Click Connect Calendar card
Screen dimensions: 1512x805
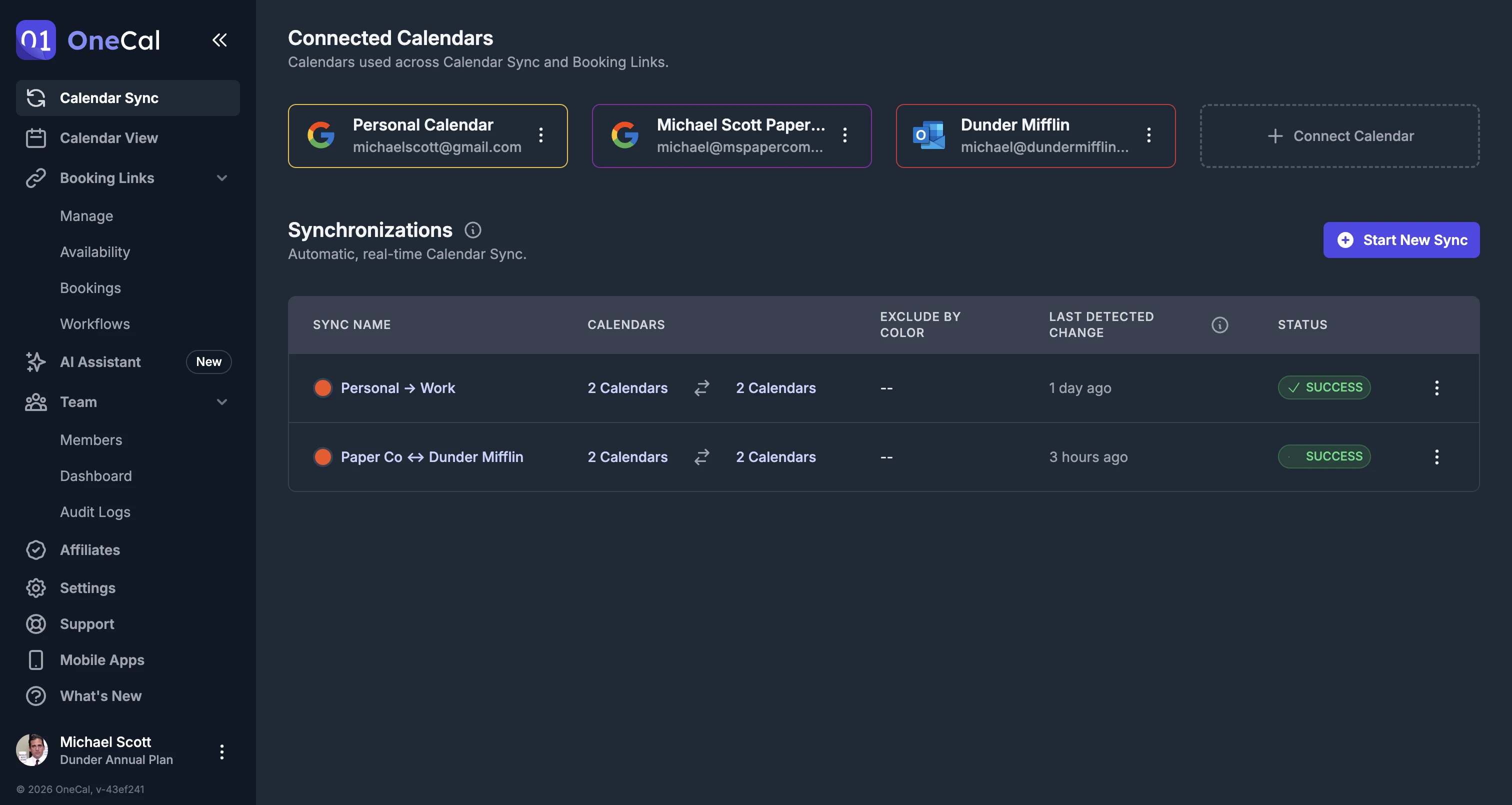click(1340, 136)
